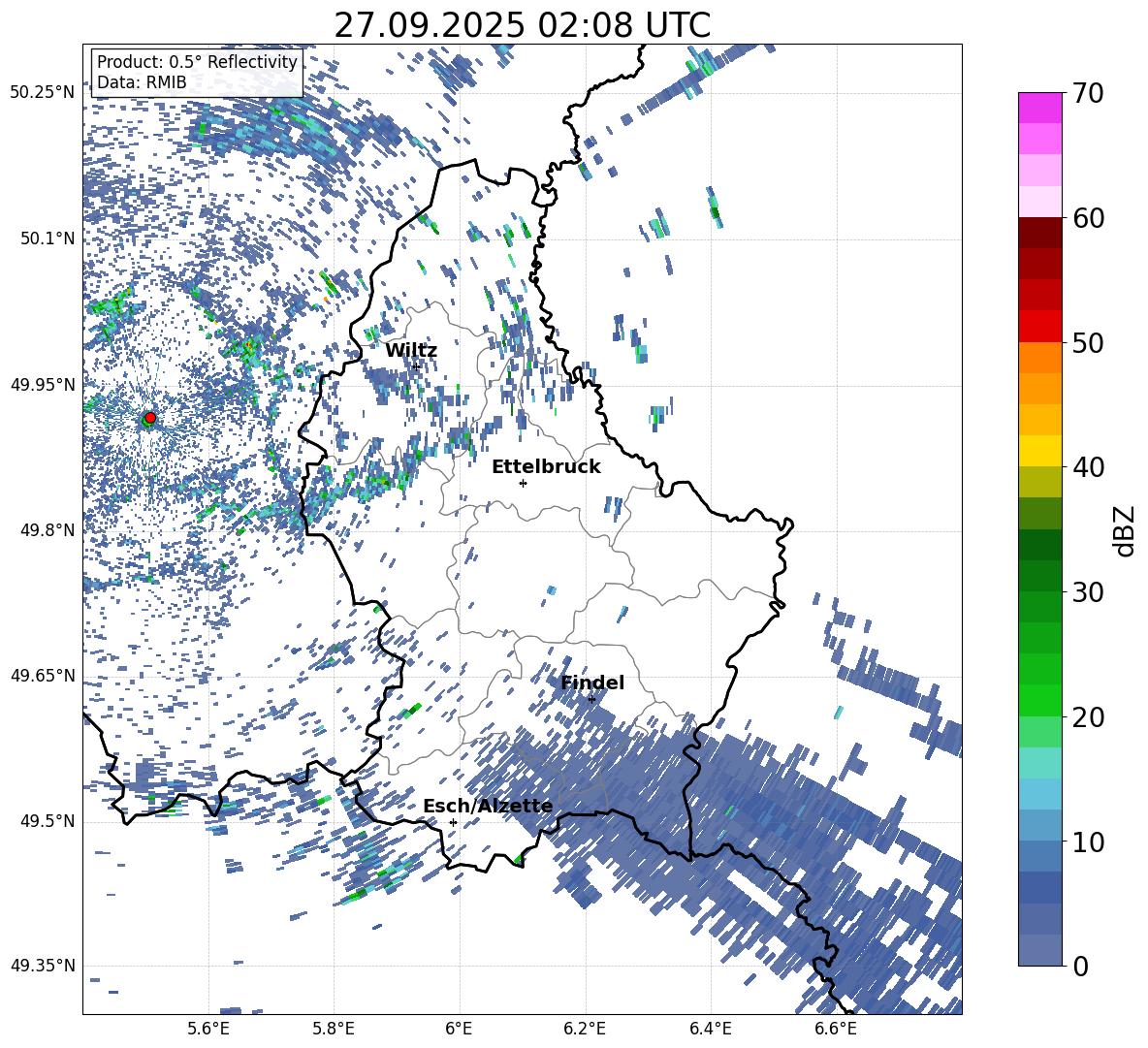Click the 5.6°E longitude label
The width and height of the screenshot is (1148, 1048).
[x=208, y=1029]
